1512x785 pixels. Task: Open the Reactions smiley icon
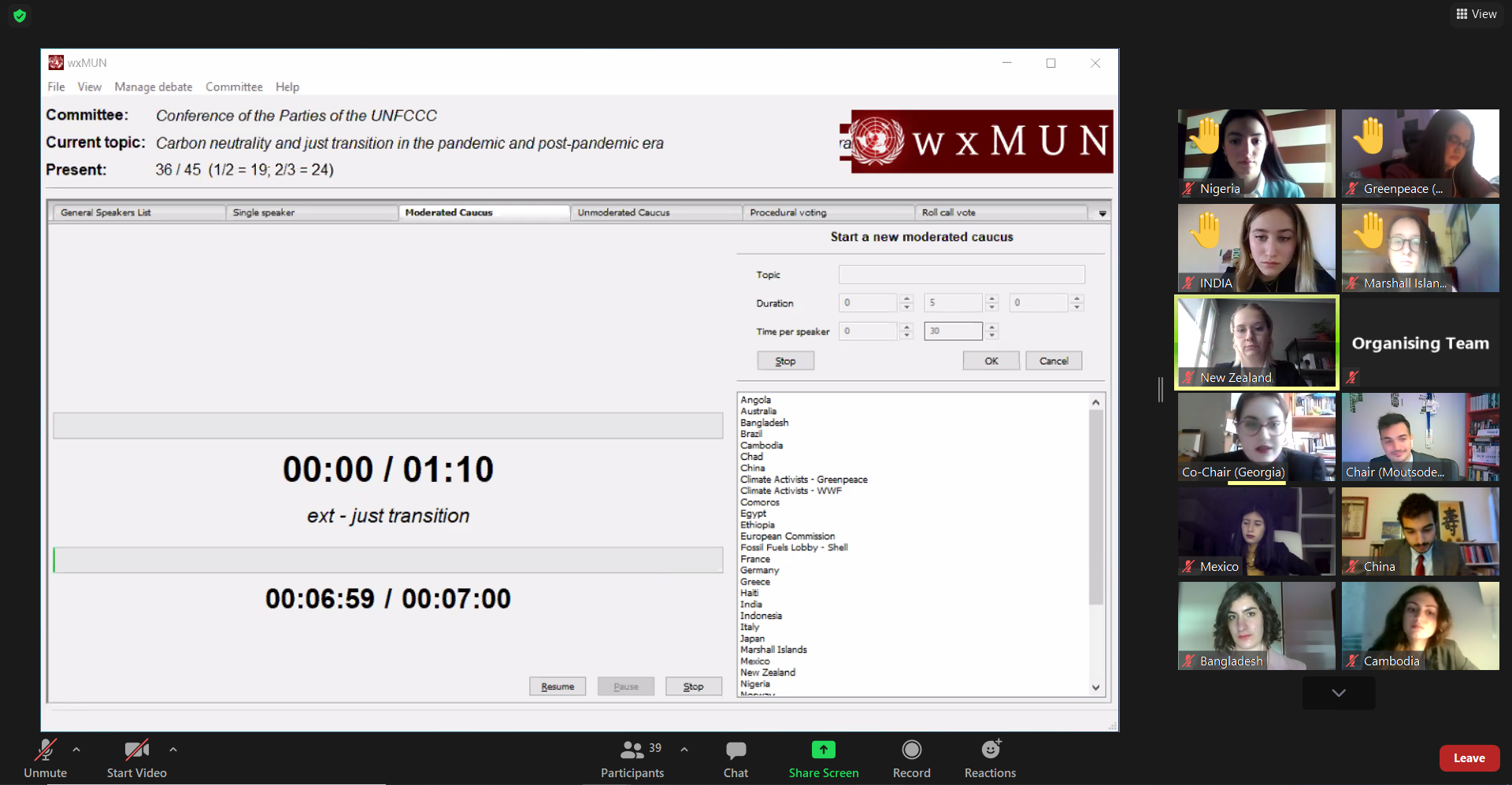pyautogui.click(x=990, y=750)
